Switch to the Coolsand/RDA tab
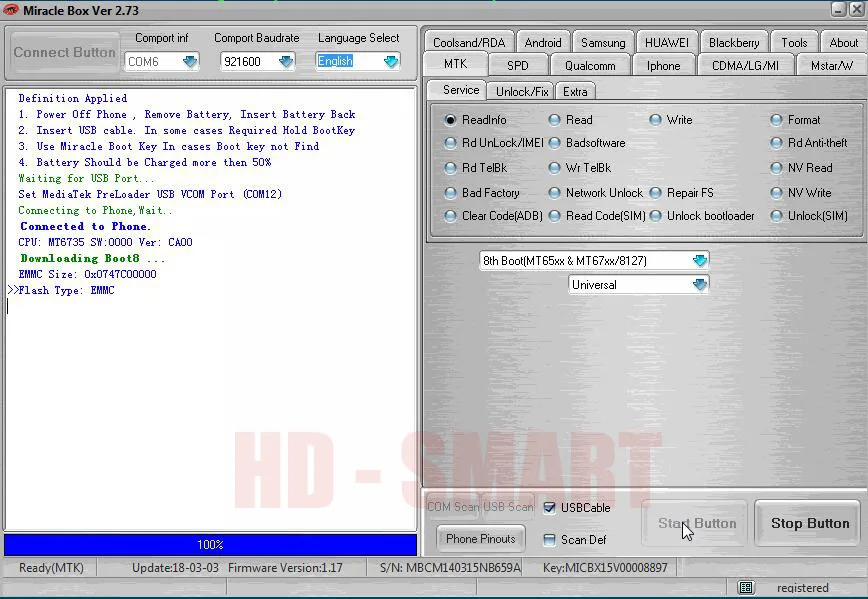 (x=469, y=43)
